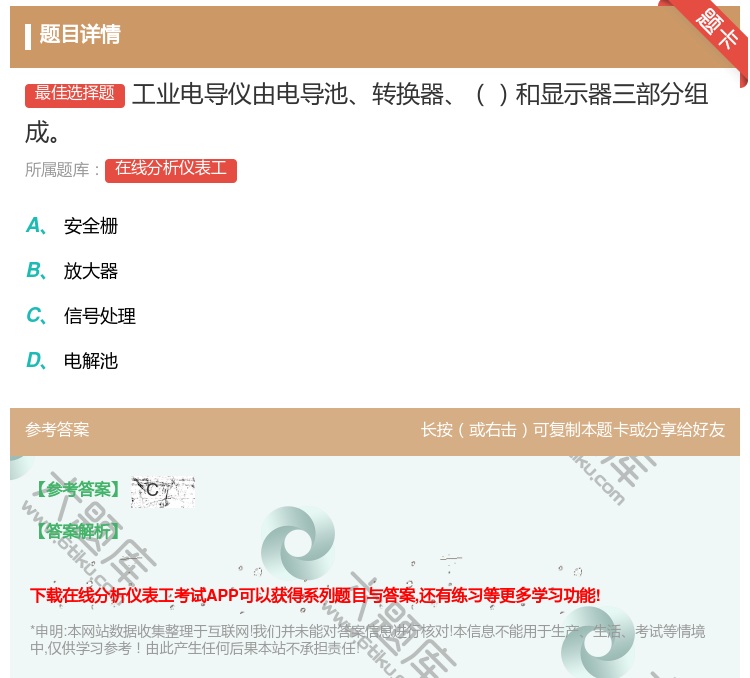Click the letter D option marker

(x=36, y=360)
